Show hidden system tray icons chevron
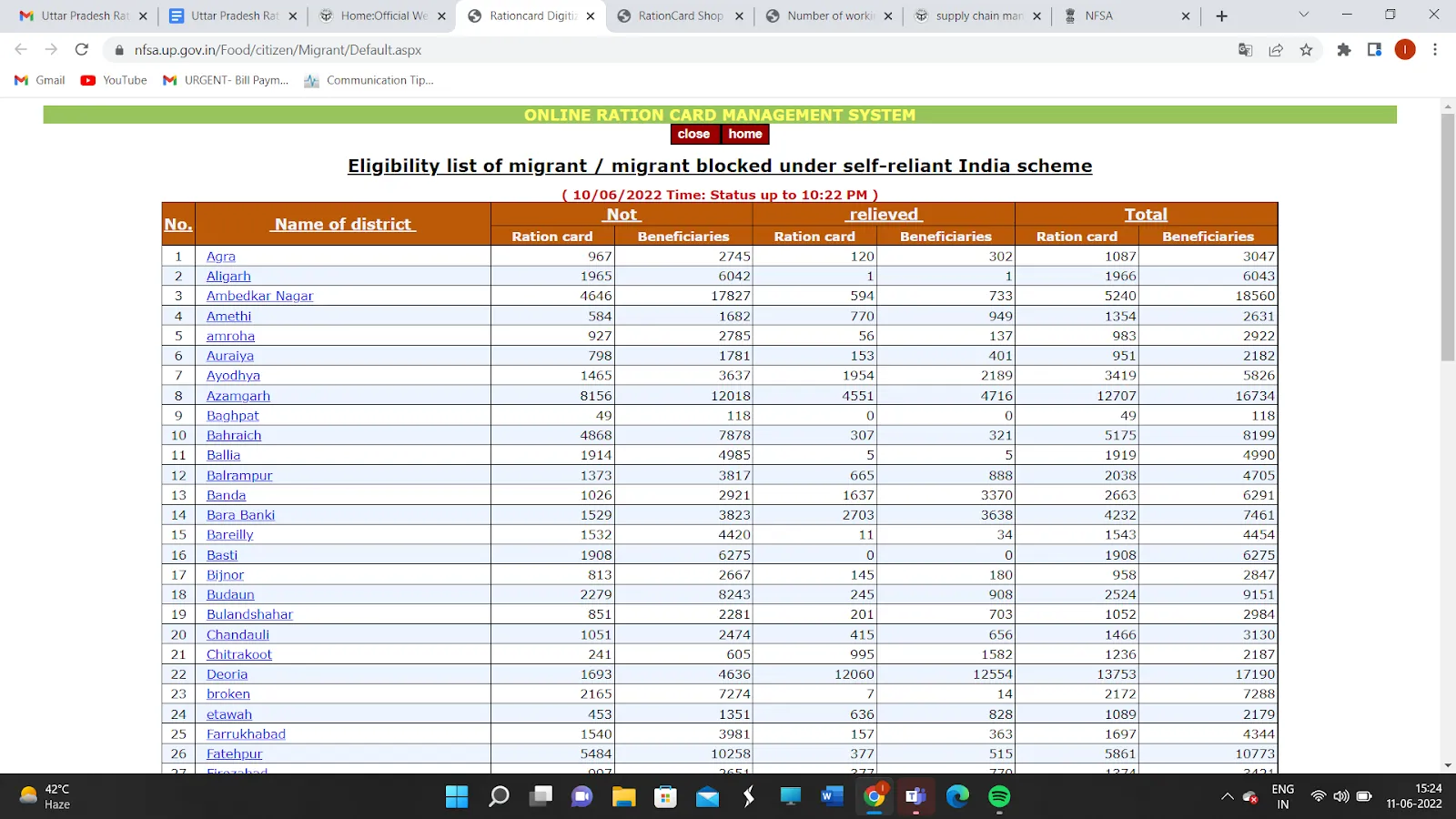This screenshot has width=1456, height=819. click(1227, 796)
